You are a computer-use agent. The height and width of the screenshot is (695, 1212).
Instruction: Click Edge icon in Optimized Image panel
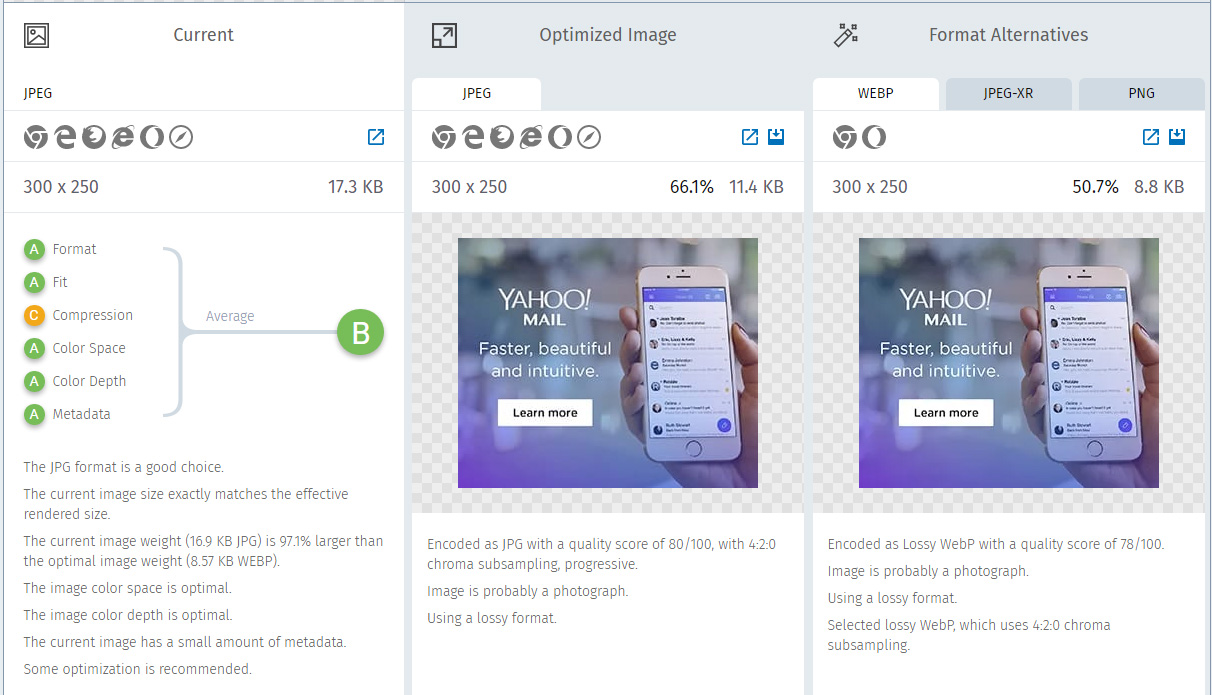point(473,137)
